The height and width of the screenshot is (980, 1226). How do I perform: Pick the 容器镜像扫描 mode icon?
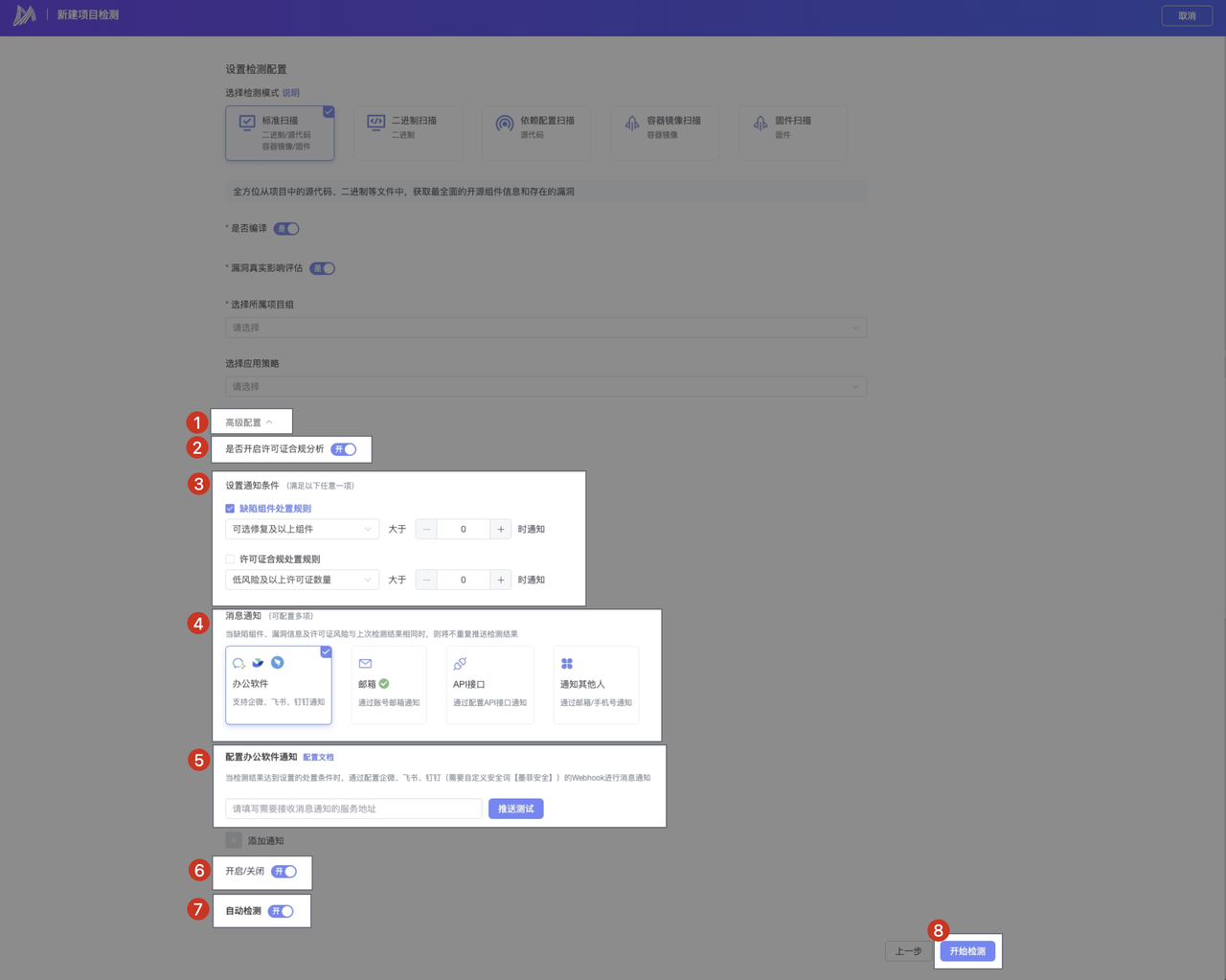632,124
